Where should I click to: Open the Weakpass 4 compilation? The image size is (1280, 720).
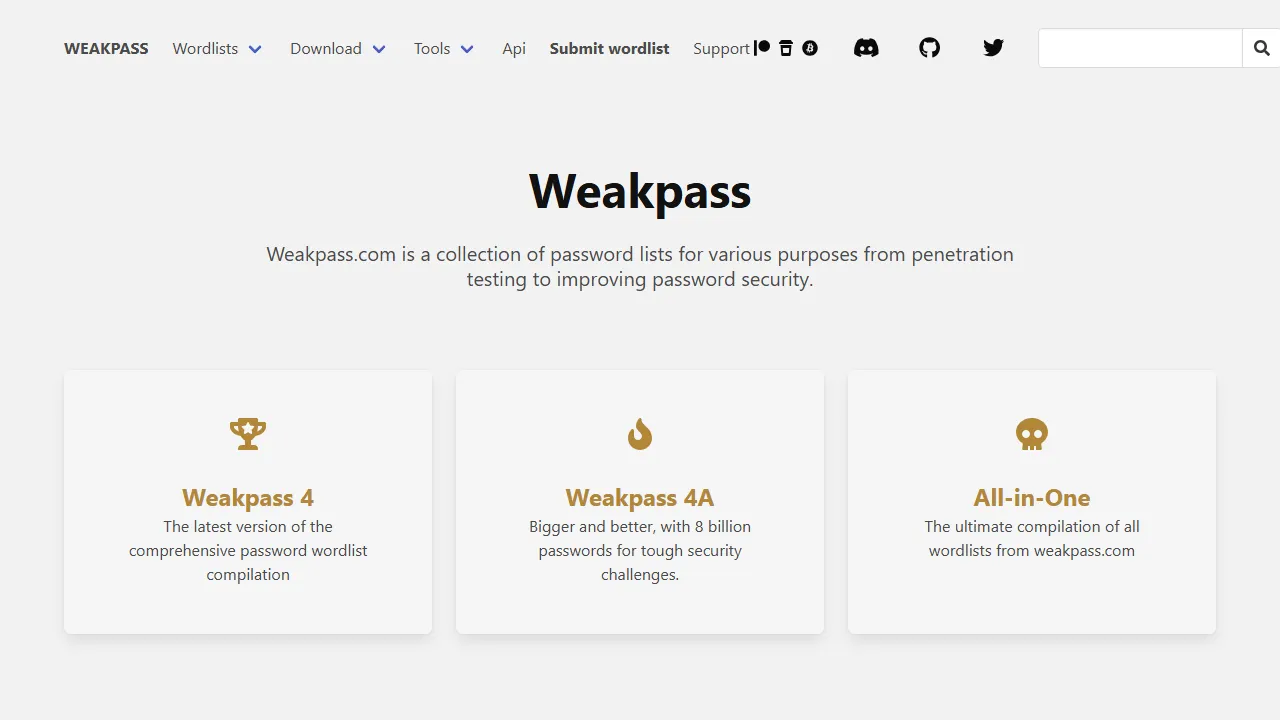click(248, 497)
